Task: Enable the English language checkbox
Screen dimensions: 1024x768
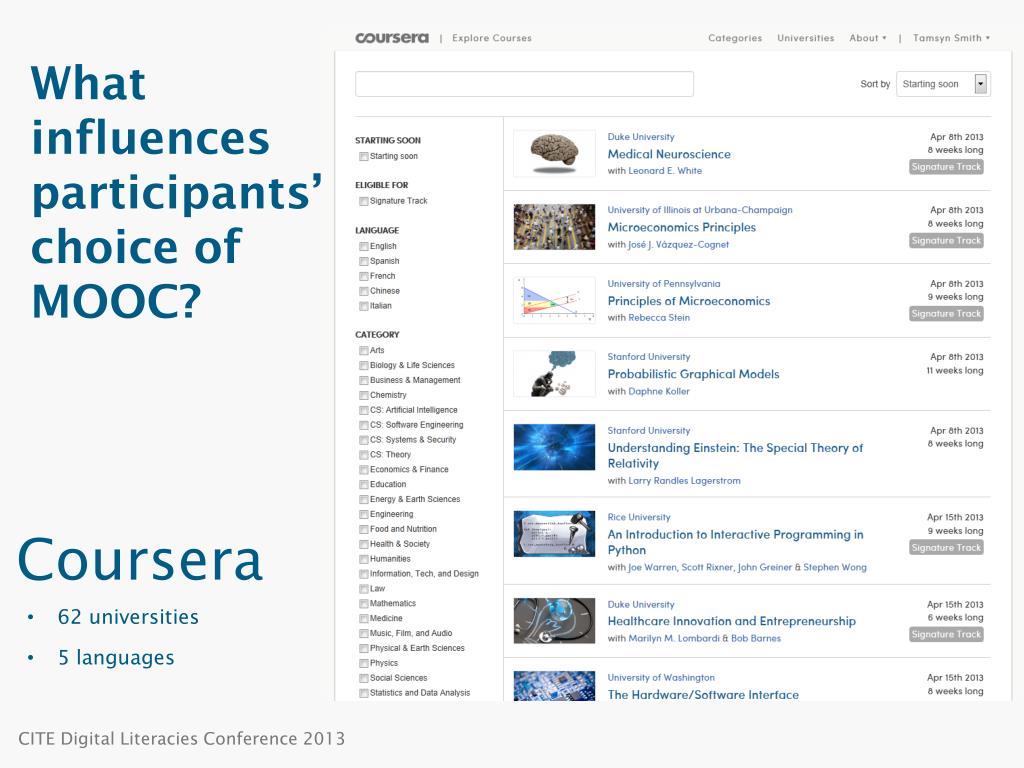Action: coord(363,246)
